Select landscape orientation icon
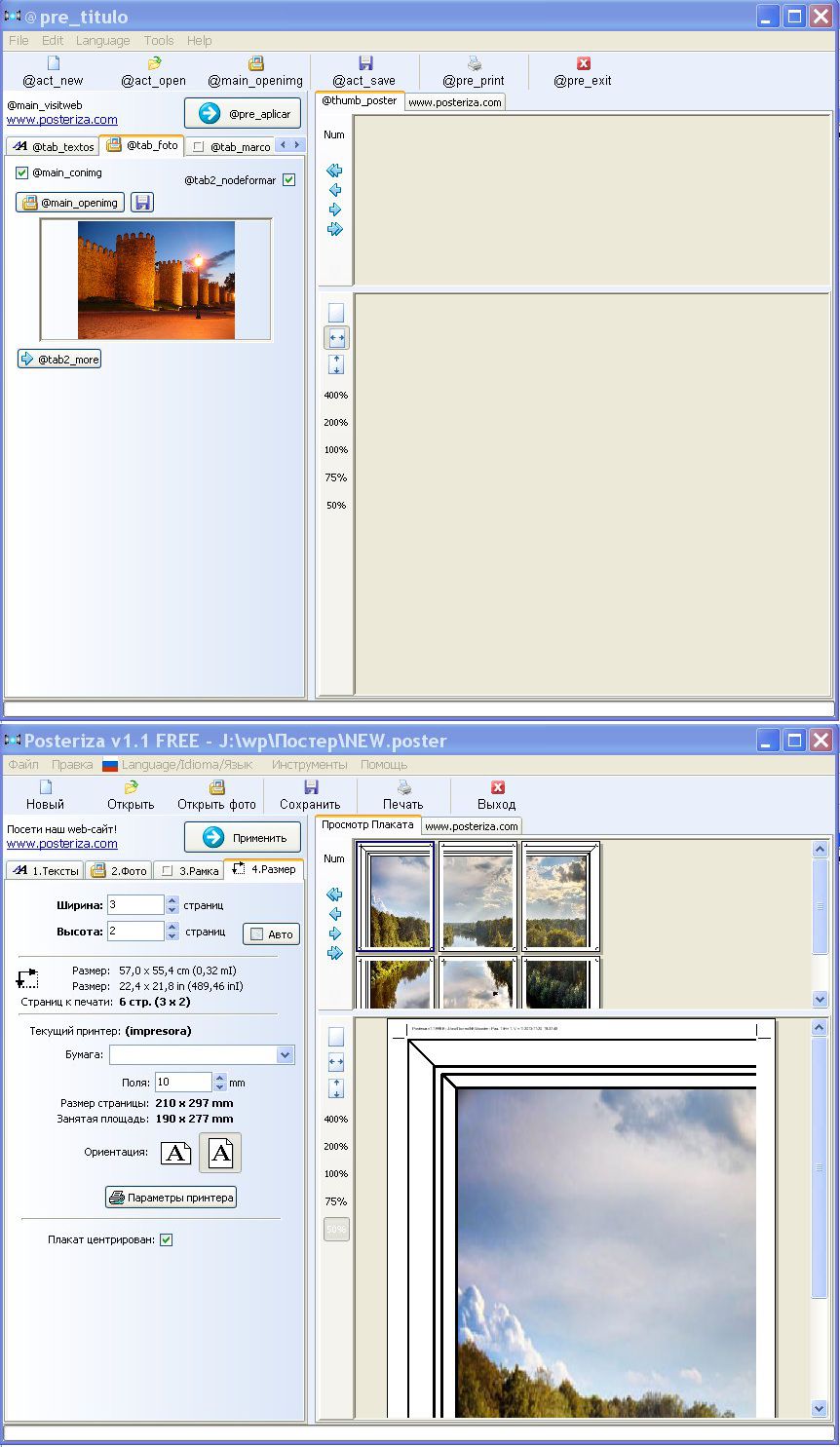This screenshot has width=840, height=1447. 175,1154
